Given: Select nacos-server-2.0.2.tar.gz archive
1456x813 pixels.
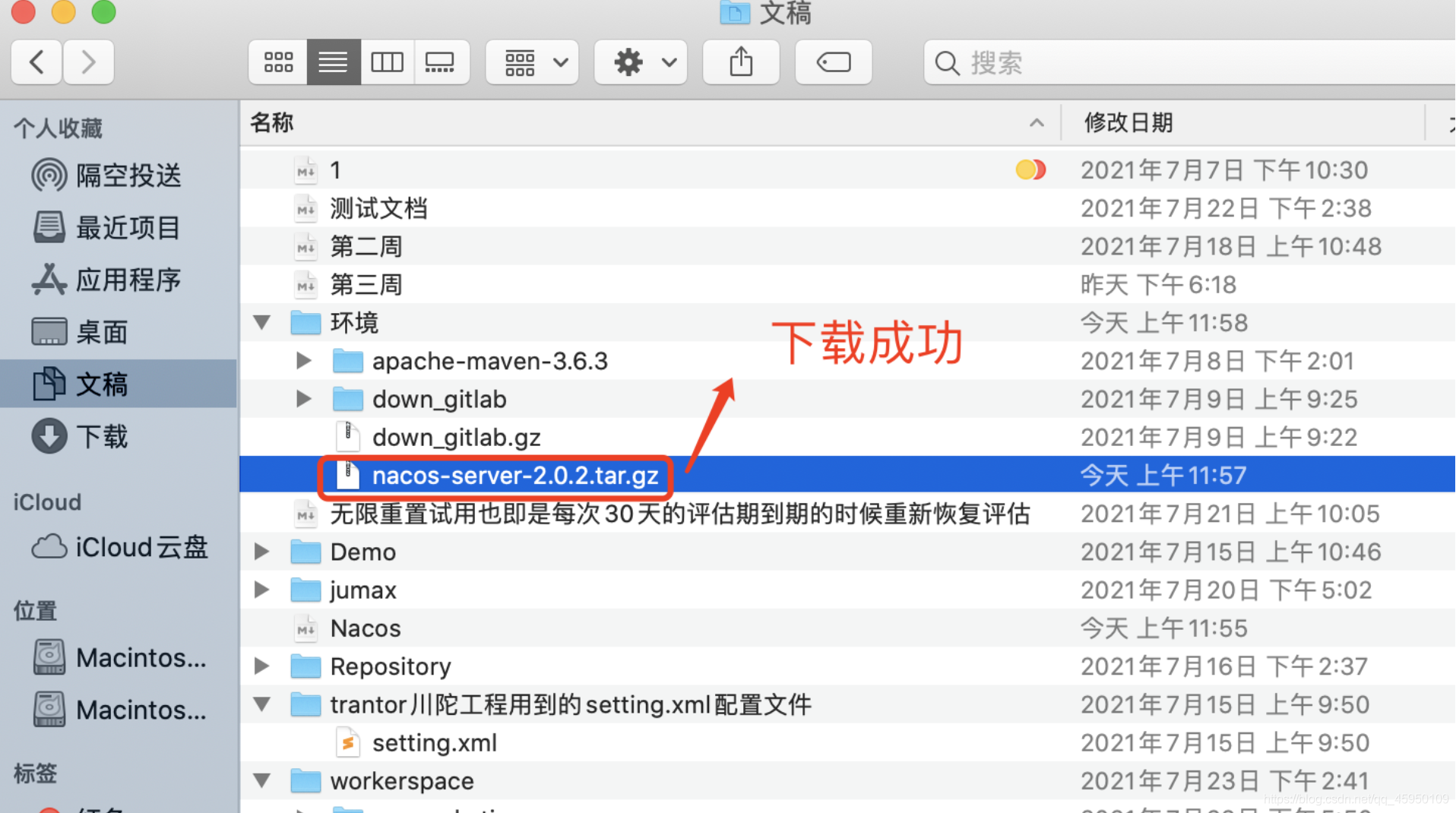Looking at the screenshot, I should click(x=514, y=476).
